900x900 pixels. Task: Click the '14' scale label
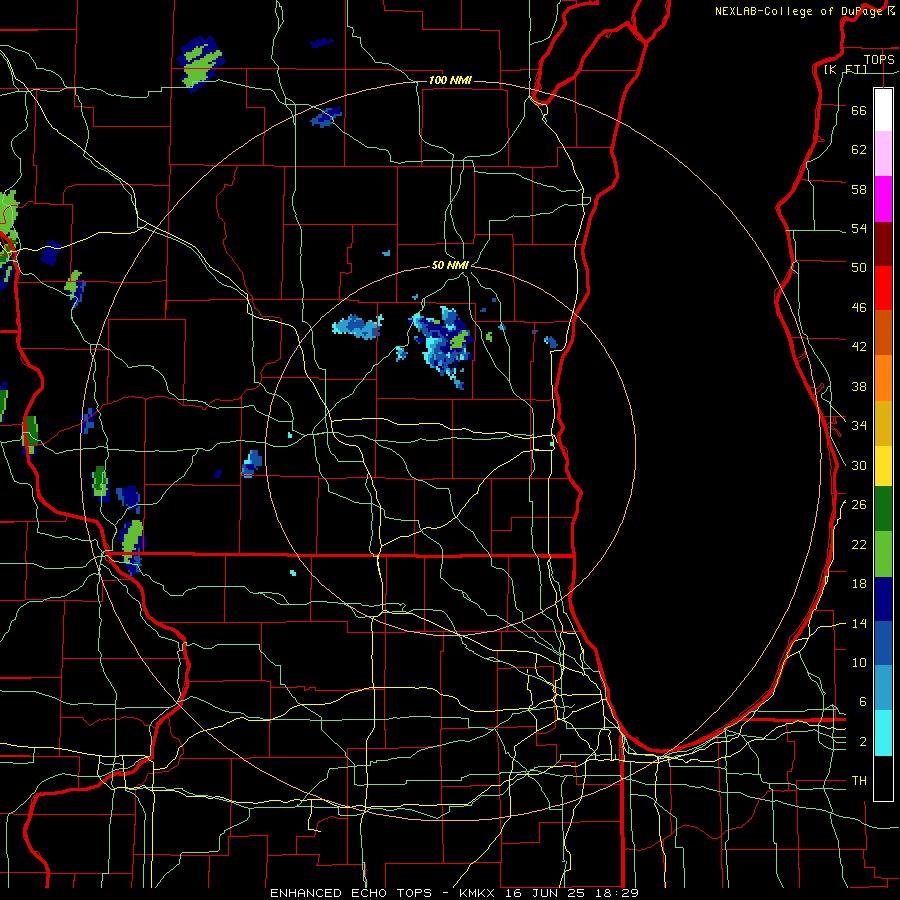tap(859, 623)
